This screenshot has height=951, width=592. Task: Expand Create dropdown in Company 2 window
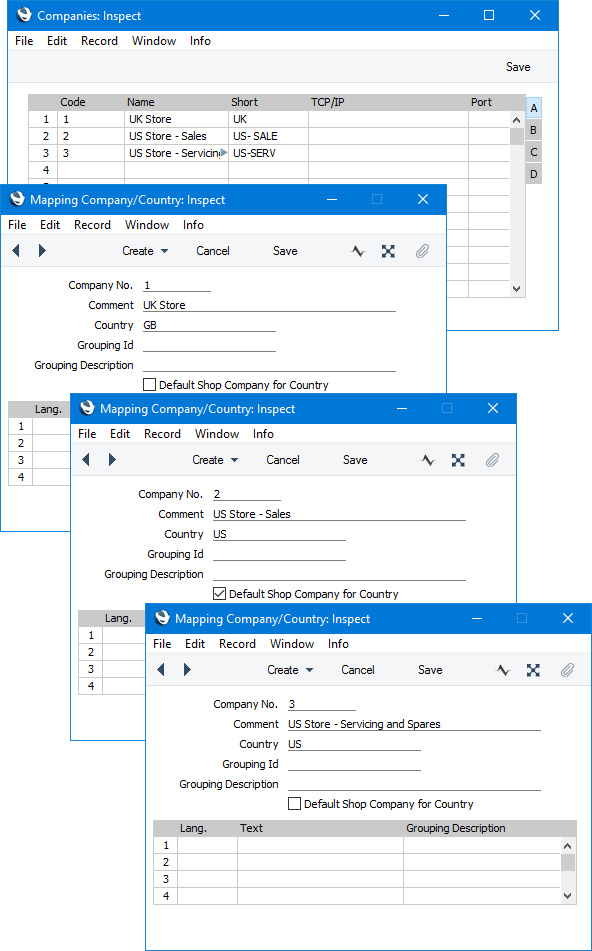point(215,460)
